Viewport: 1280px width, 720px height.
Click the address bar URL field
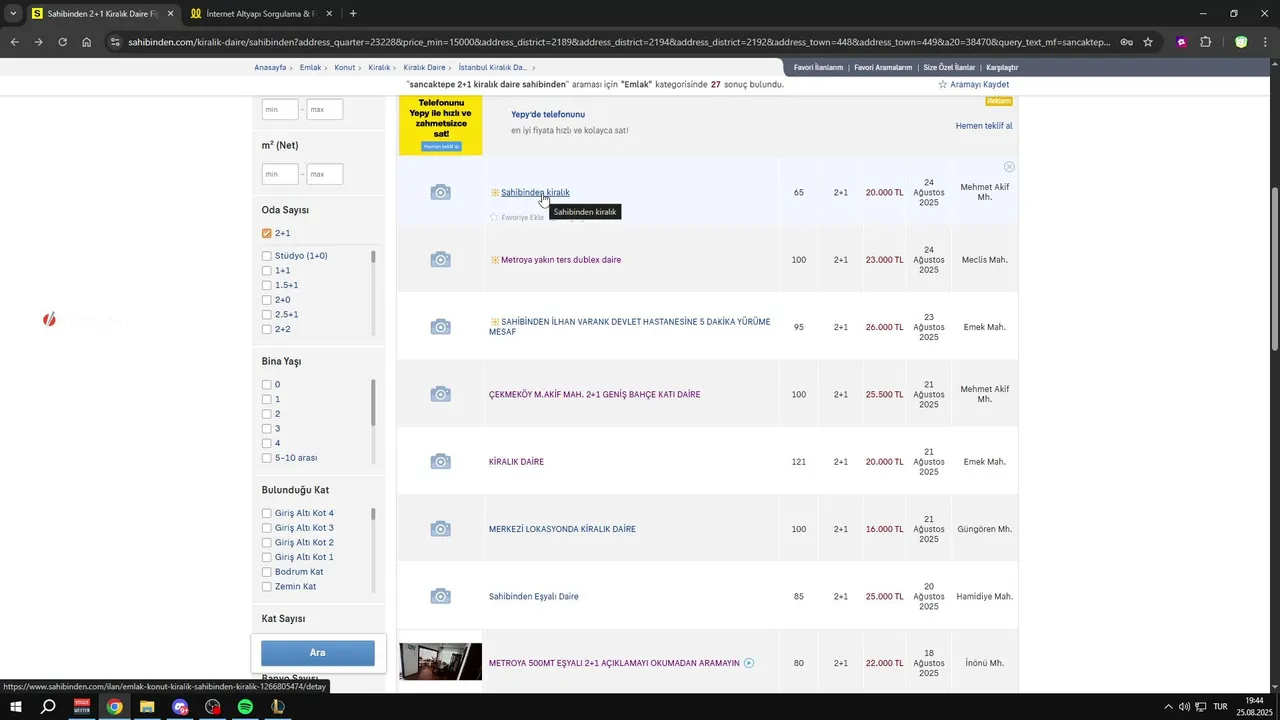click(619, 42)
